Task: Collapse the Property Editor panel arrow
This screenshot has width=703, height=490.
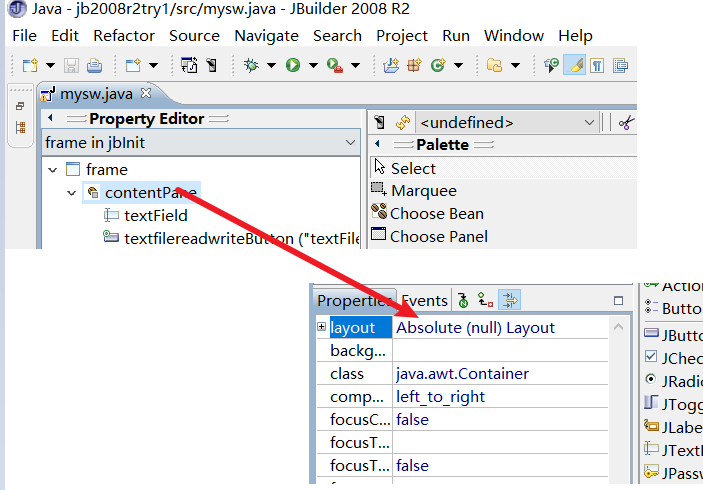Action: (x=50, y=118)
